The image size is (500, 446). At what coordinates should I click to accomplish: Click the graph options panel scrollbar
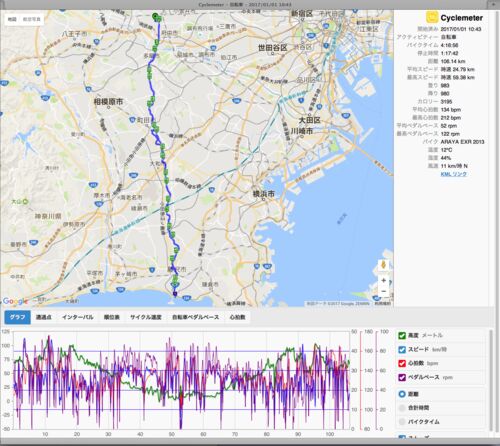(490, 380)
